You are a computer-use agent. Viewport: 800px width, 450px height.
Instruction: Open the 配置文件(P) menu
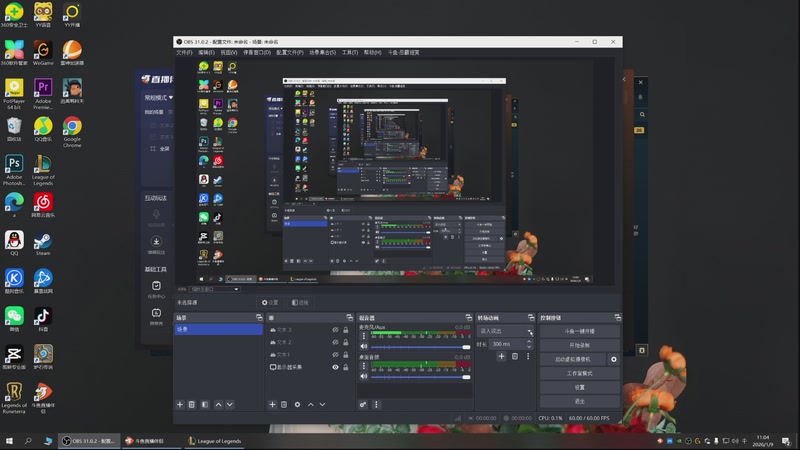[290, 53]
